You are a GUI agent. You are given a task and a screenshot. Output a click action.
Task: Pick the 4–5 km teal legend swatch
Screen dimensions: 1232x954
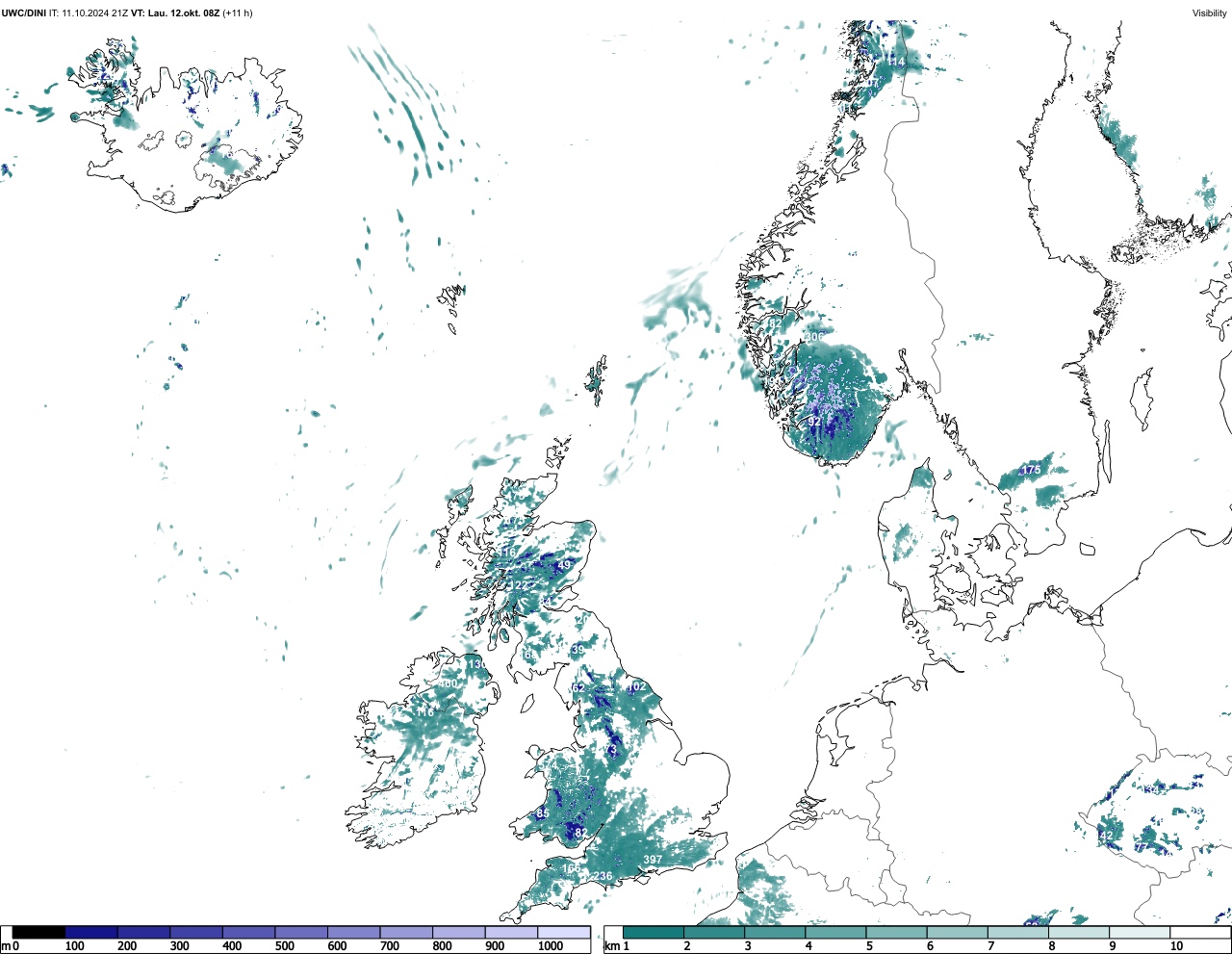tap(835, 932)
